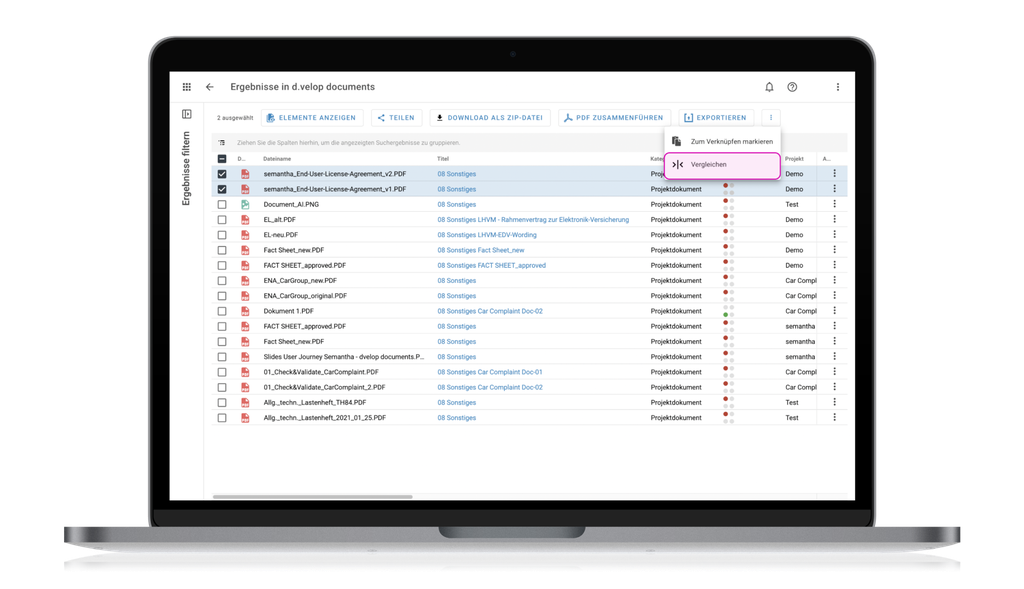The height and width of the screenshot is (589, 1024).
Task: Uncheck semantha_End-User-License-Agreement_v2.PDF checkbox
Action: coord(222,174)
